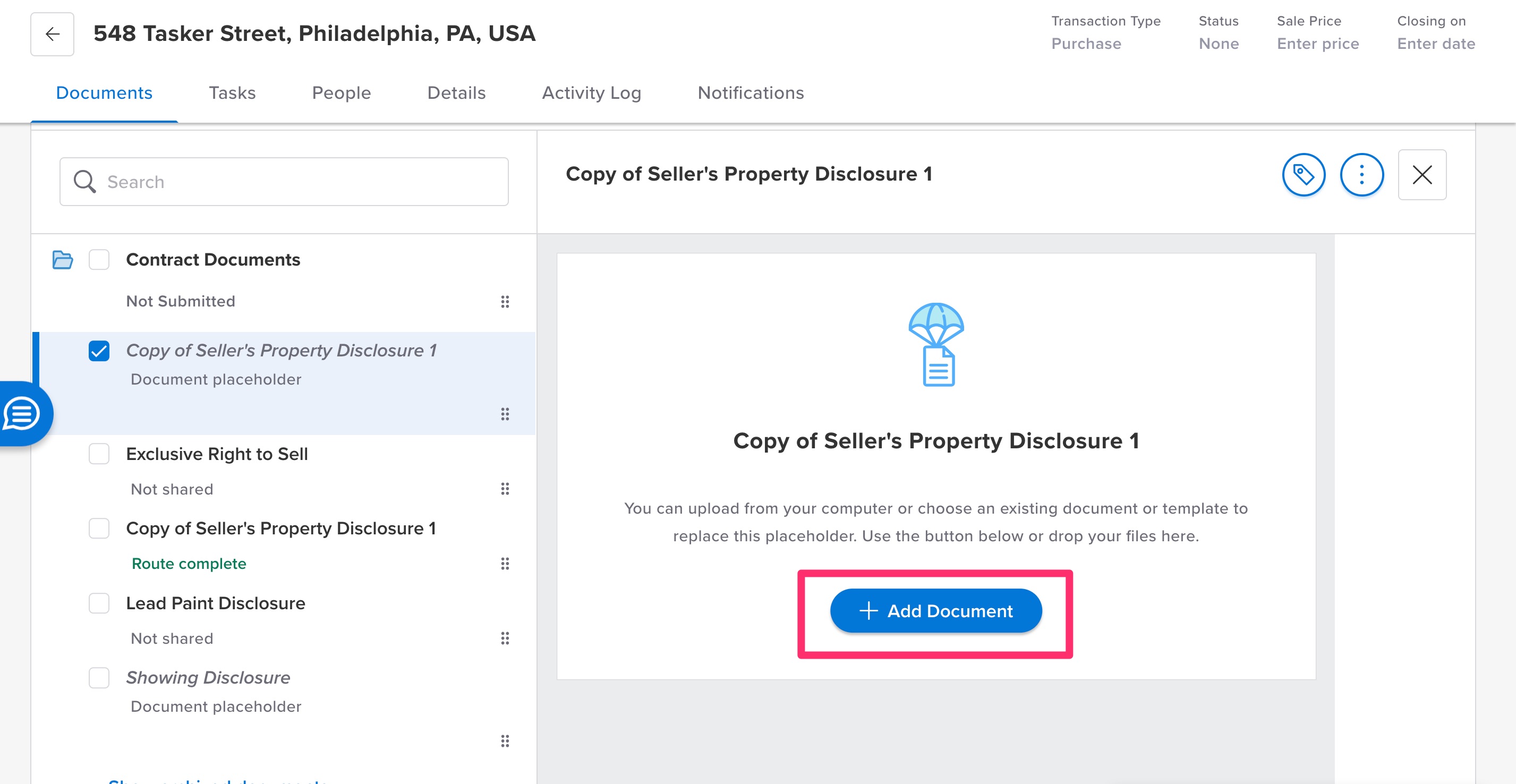Click Enter price under Sale Price

click(x=1318, y=44)
